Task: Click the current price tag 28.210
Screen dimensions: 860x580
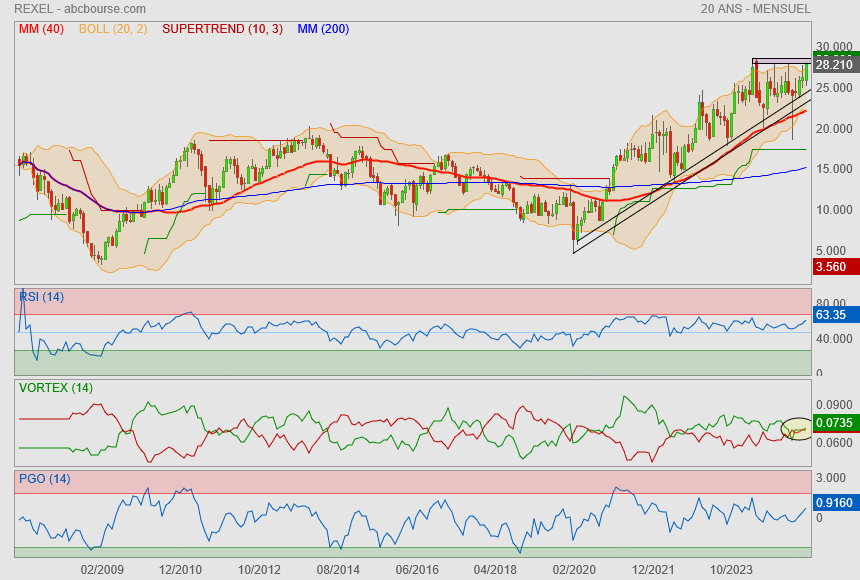Action: [834, 65]
